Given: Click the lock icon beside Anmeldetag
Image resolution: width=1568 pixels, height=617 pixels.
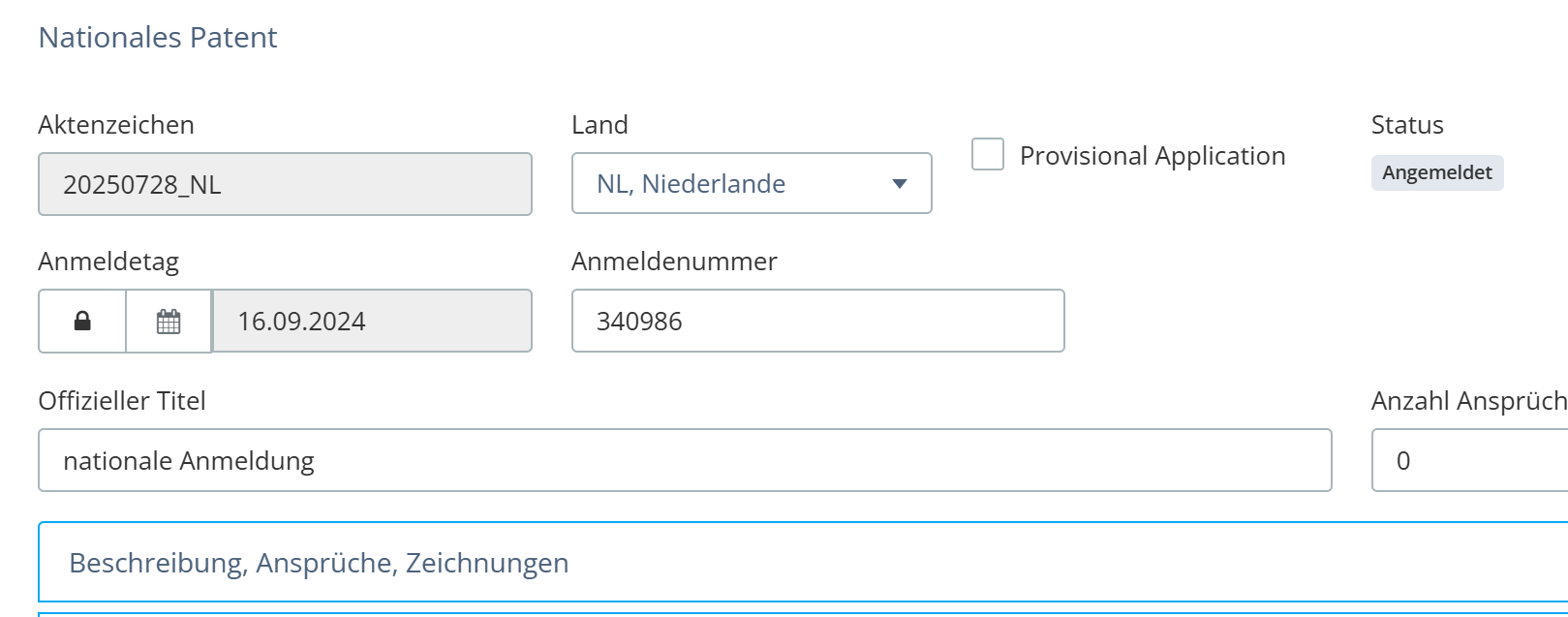Looking at the screenshot, I should [x=82, y=321].
